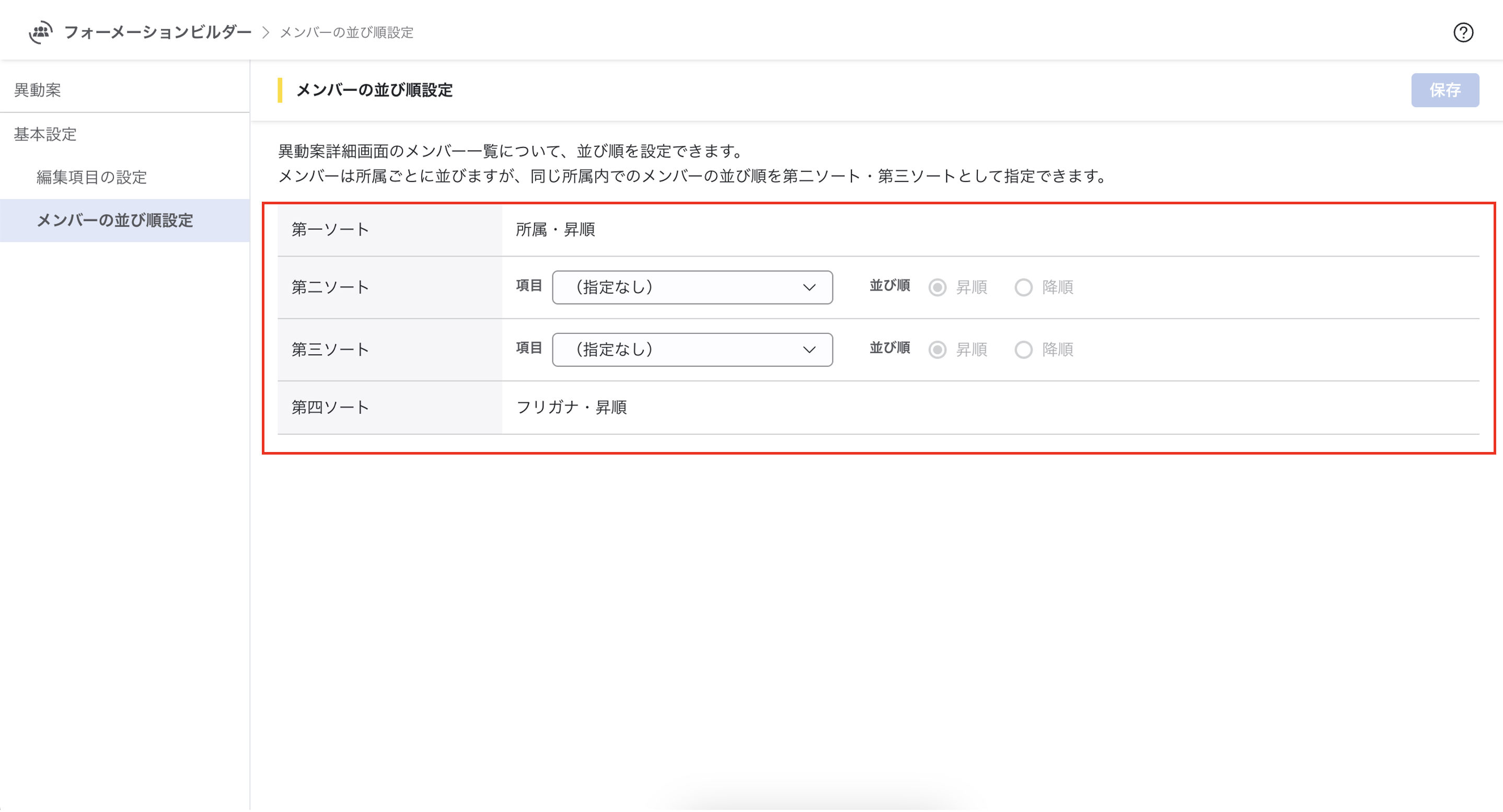Go to 編集項目の設定 page

(91, 177)
